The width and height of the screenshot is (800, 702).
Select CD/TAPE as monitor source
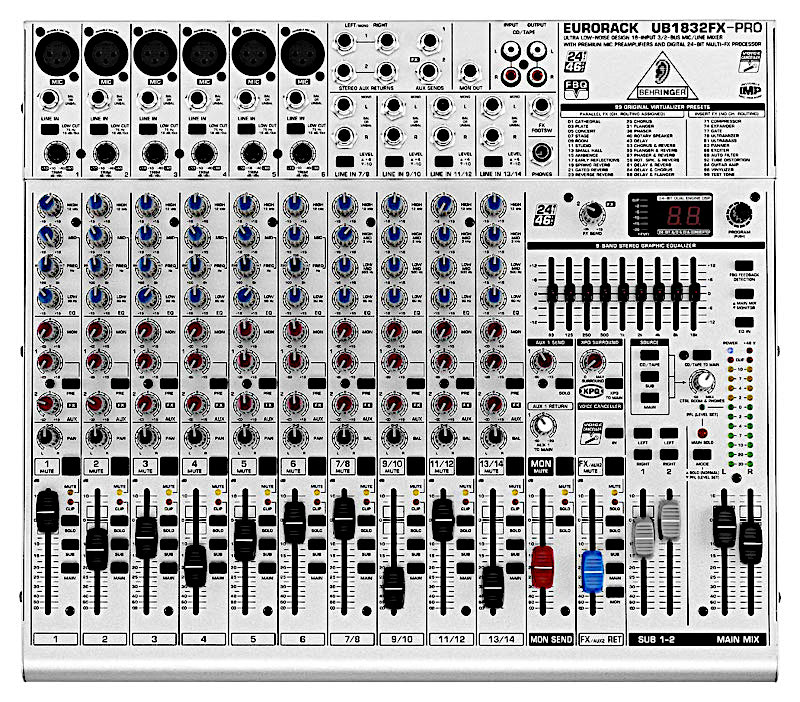(x=649, y=356)
